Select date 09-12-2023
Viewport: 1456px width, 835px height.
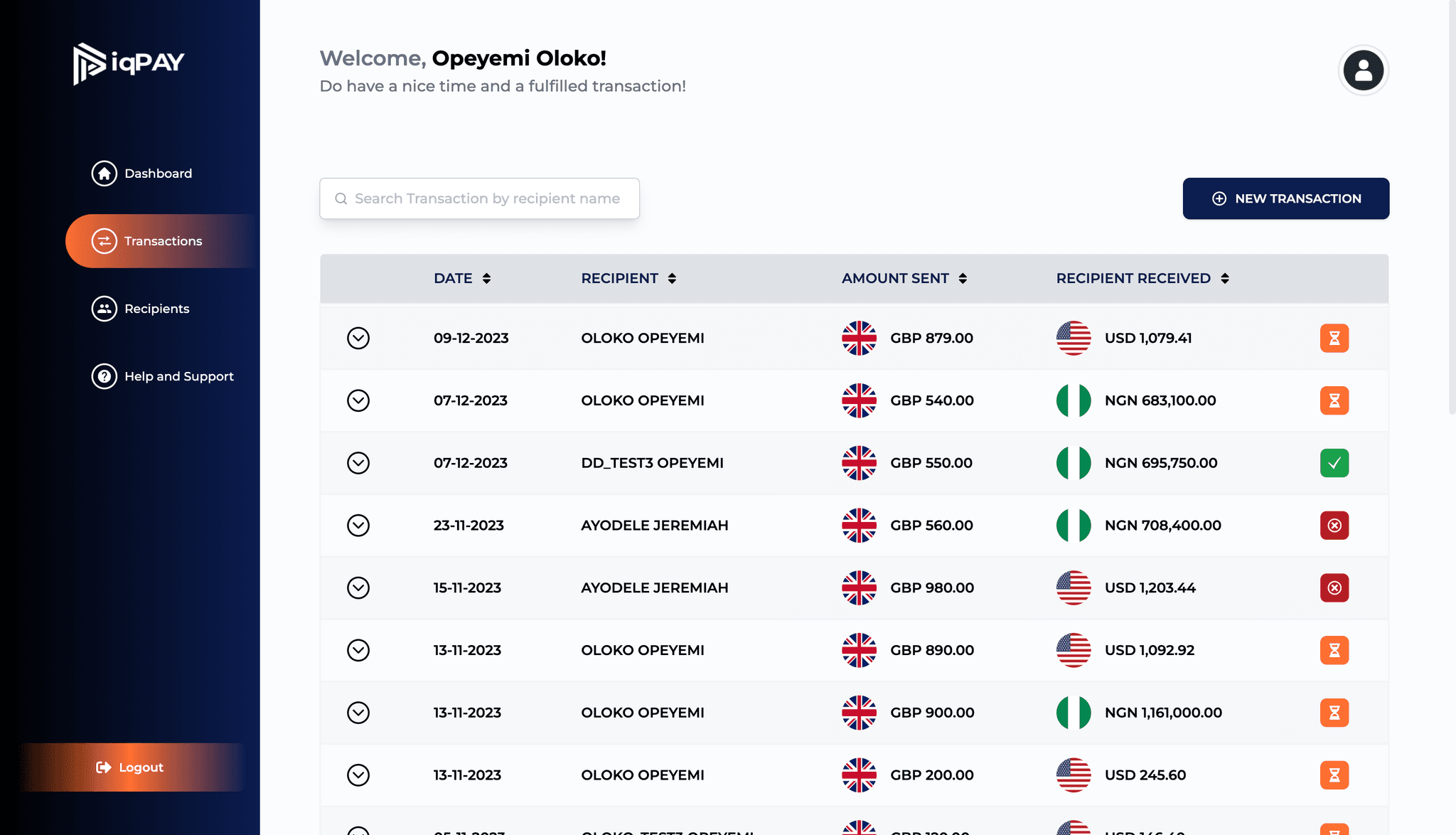click(471, 338)
